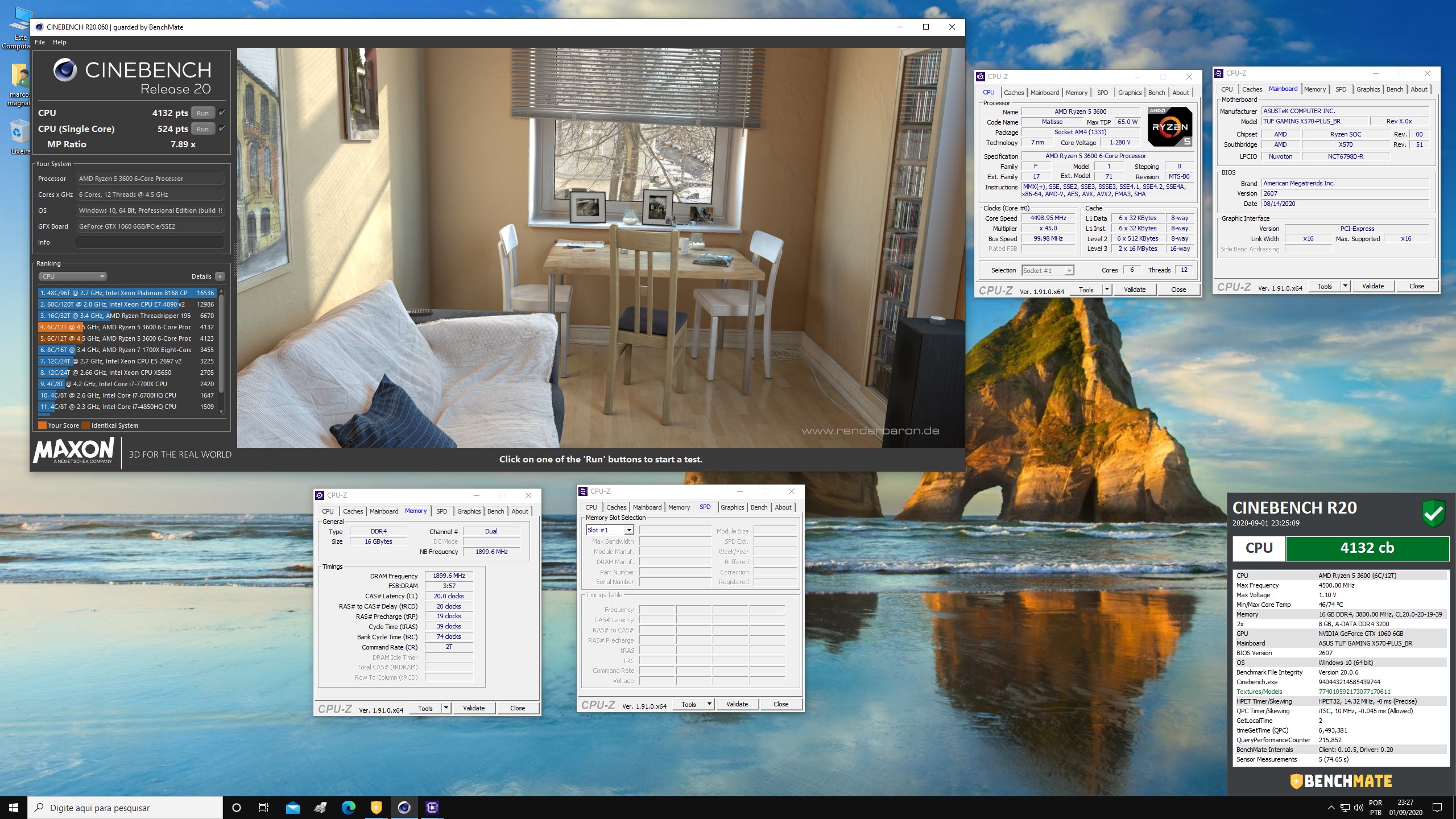Viewport: 1456px width, 819px height.
Task: Switch to Bench tab in CPU-Z Mainboard window
Action: coord(1395,89)
